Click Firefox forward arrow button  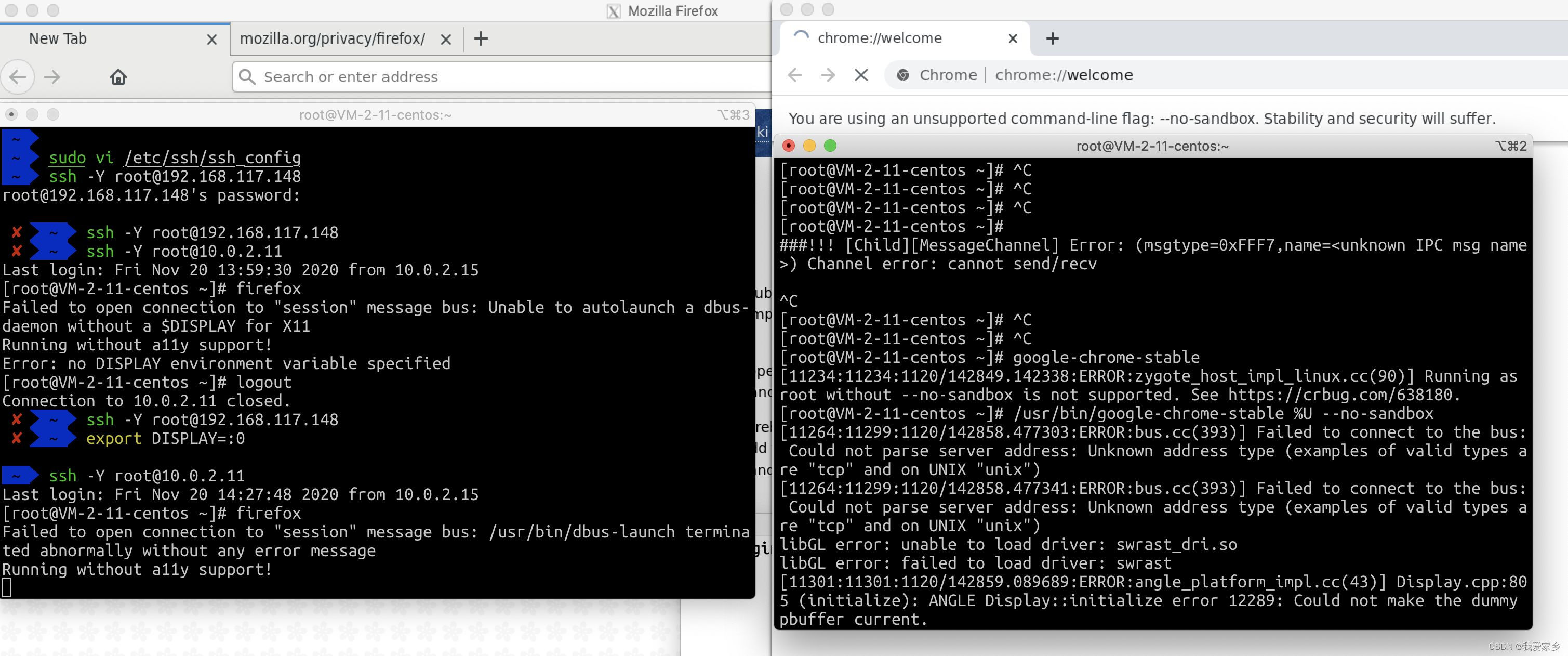point(52,77)
